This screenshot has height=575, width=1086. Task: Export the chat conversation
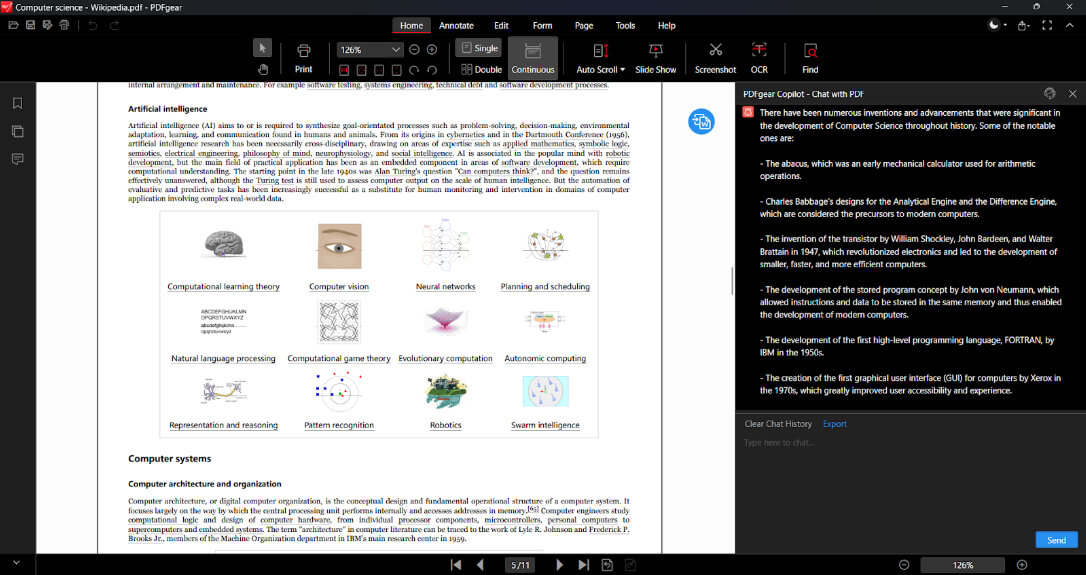click(x=835, y=424)
